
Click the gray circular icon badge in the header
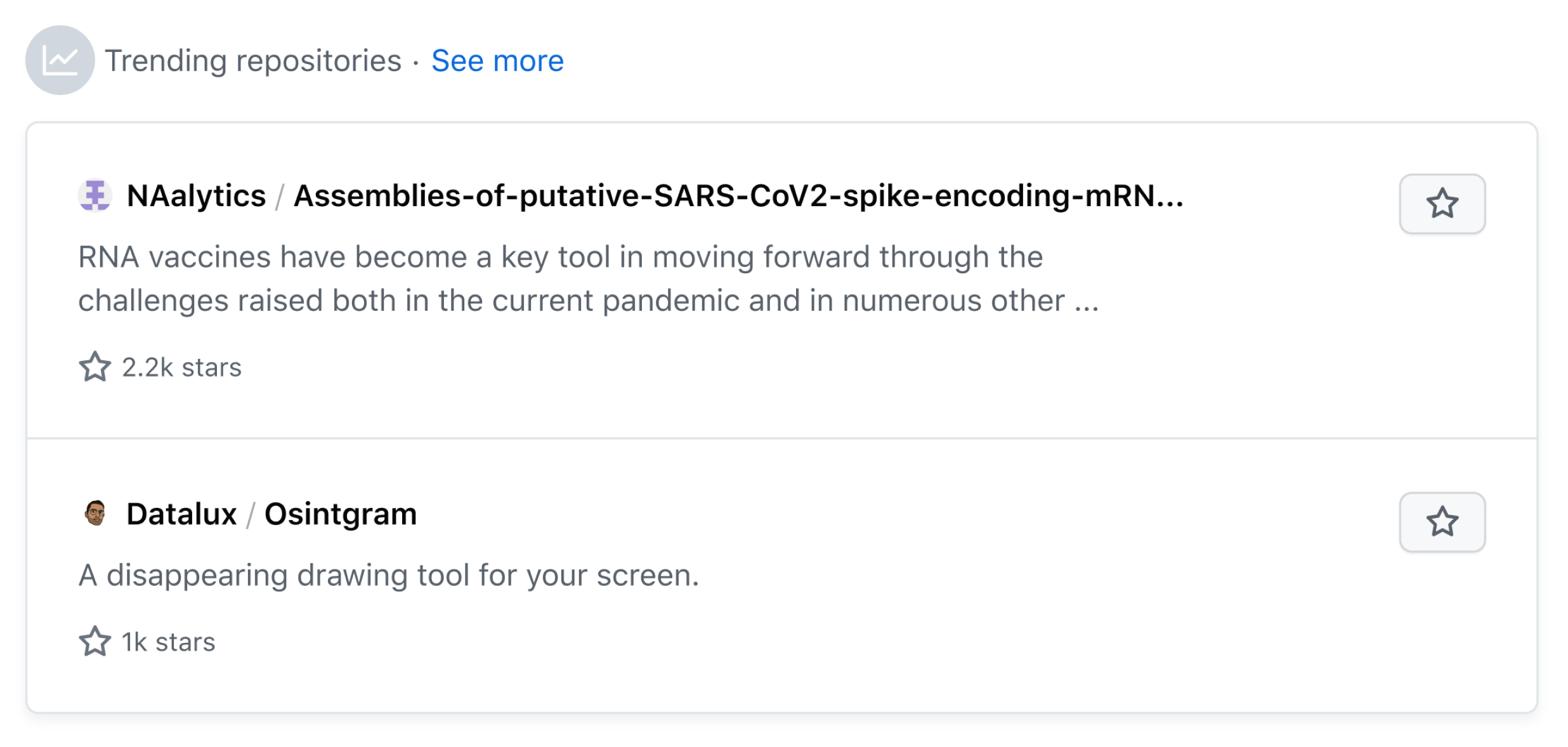coord(61,60)
